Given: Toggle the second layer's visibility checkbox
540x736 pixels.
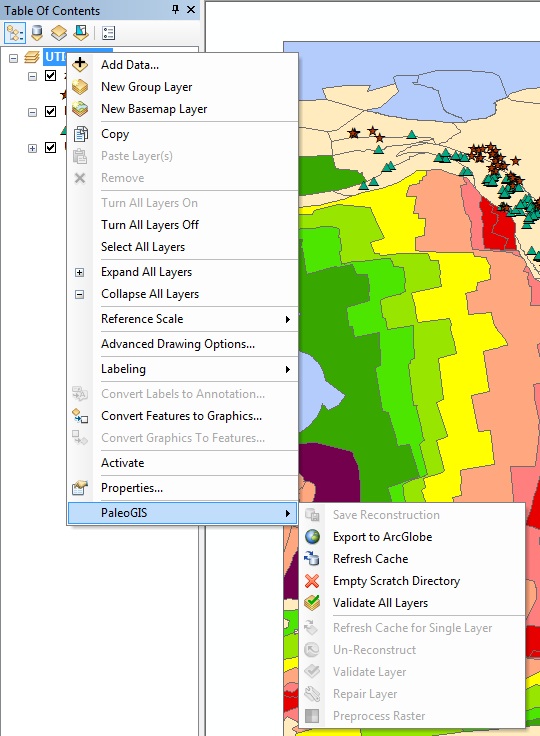Looking at the screenshot, I should click(50, 112).
